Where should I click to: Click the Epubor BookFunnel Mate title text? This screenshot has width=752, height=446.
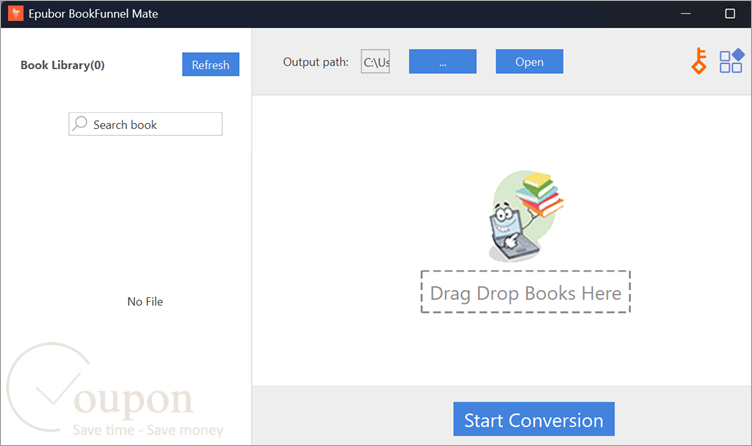click(93, 13)
